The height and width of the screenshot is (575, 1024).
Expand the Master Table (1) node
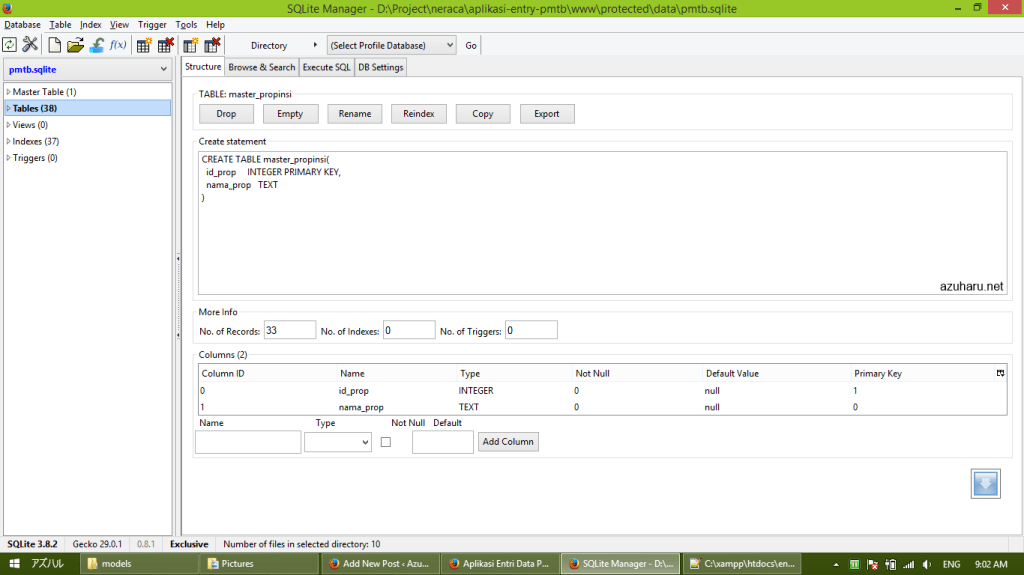click(8, 92)
